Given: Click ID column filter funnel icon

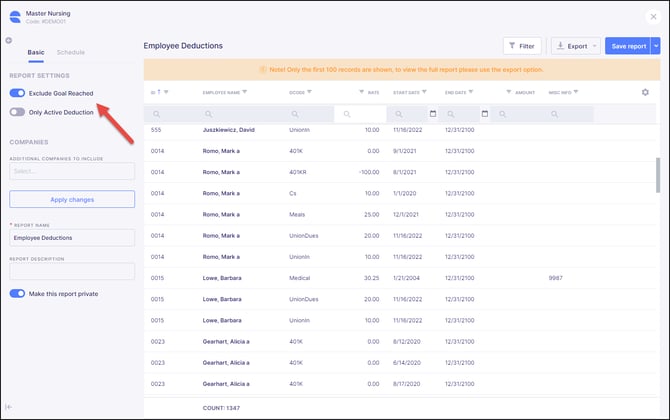Looking at the screenshot, I should coord(166,92).
